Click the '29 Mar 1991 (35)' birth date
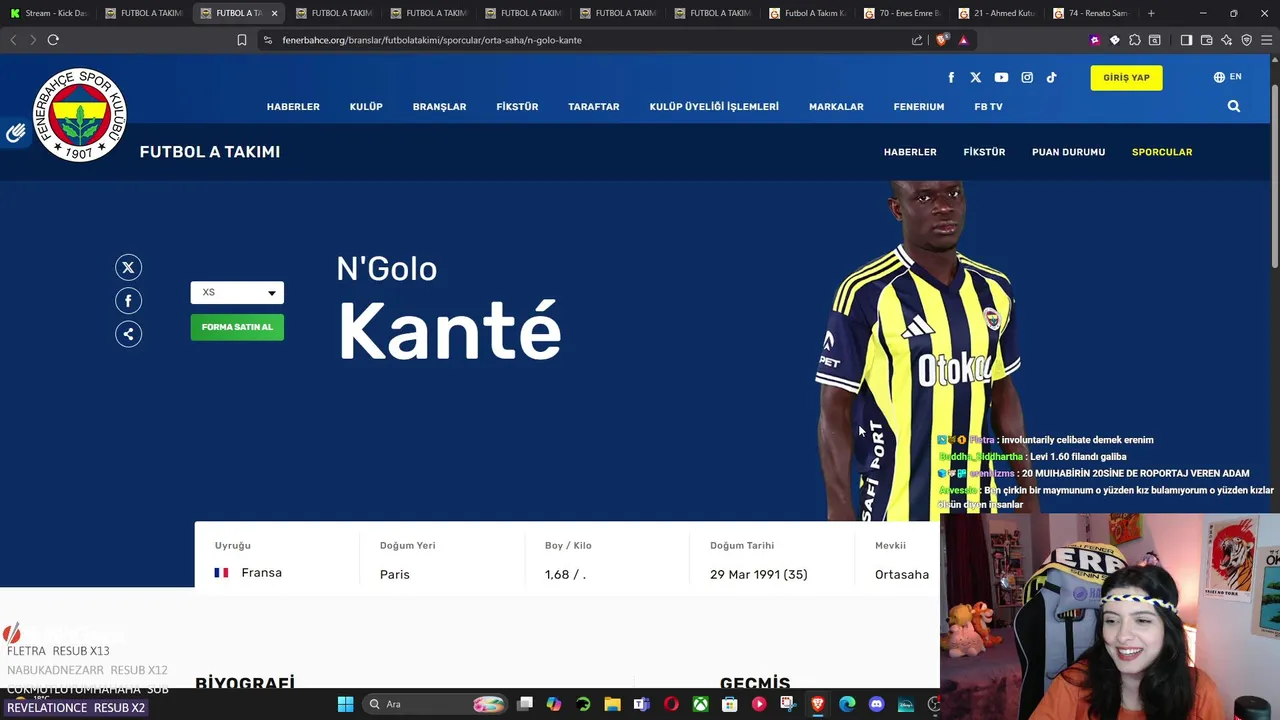This screenshot has height=720, width=1280. point(759,574)
